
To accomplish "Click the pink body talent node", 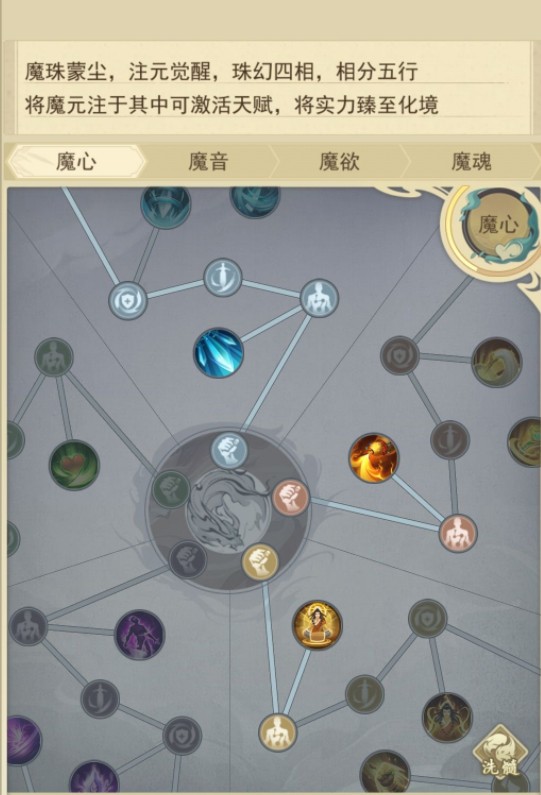I will pos(458,533).
